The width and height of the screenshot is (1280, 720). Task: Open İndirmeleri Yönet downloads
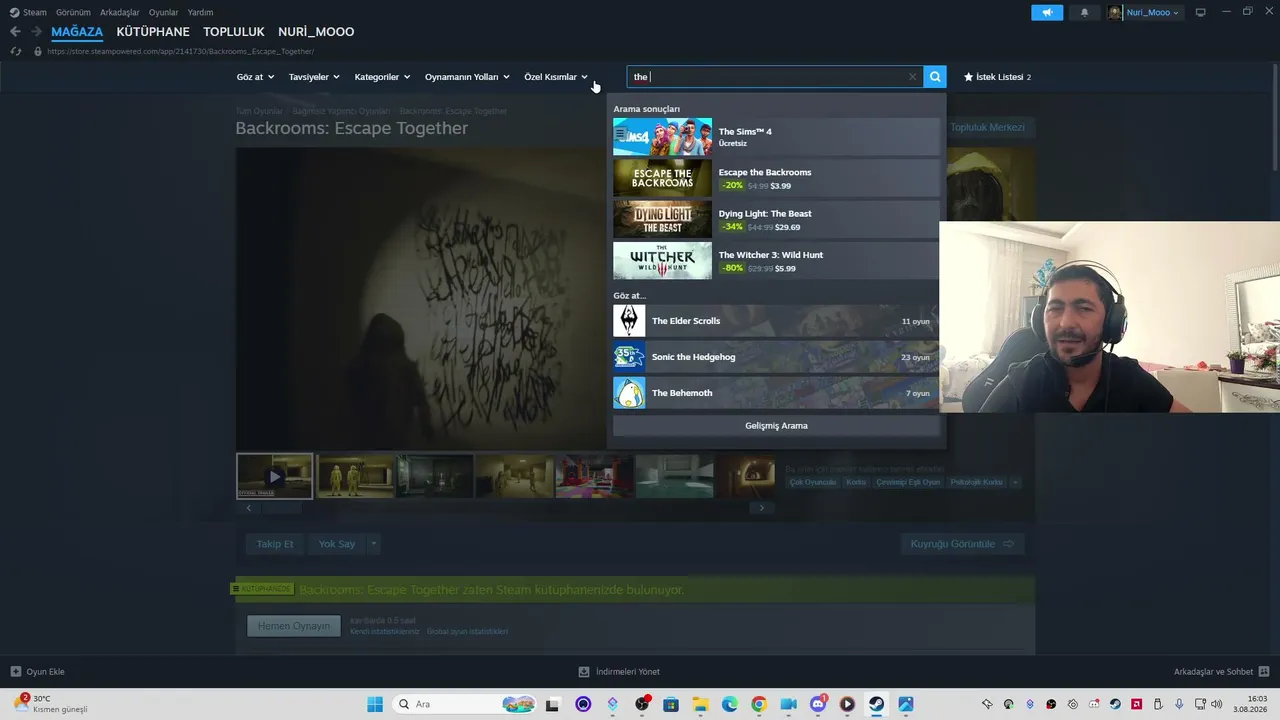619,672
